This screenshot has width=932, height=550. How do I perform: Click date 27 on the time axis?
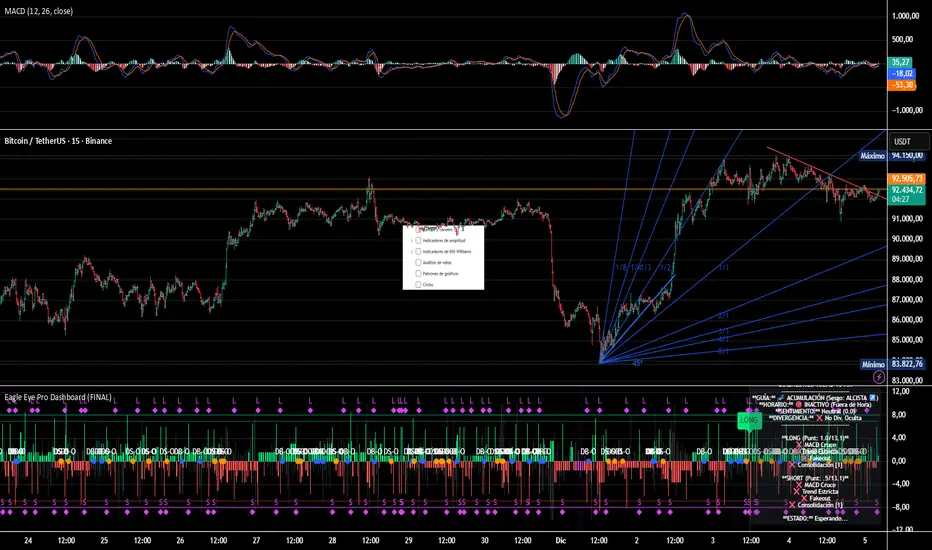click(256, 540)
